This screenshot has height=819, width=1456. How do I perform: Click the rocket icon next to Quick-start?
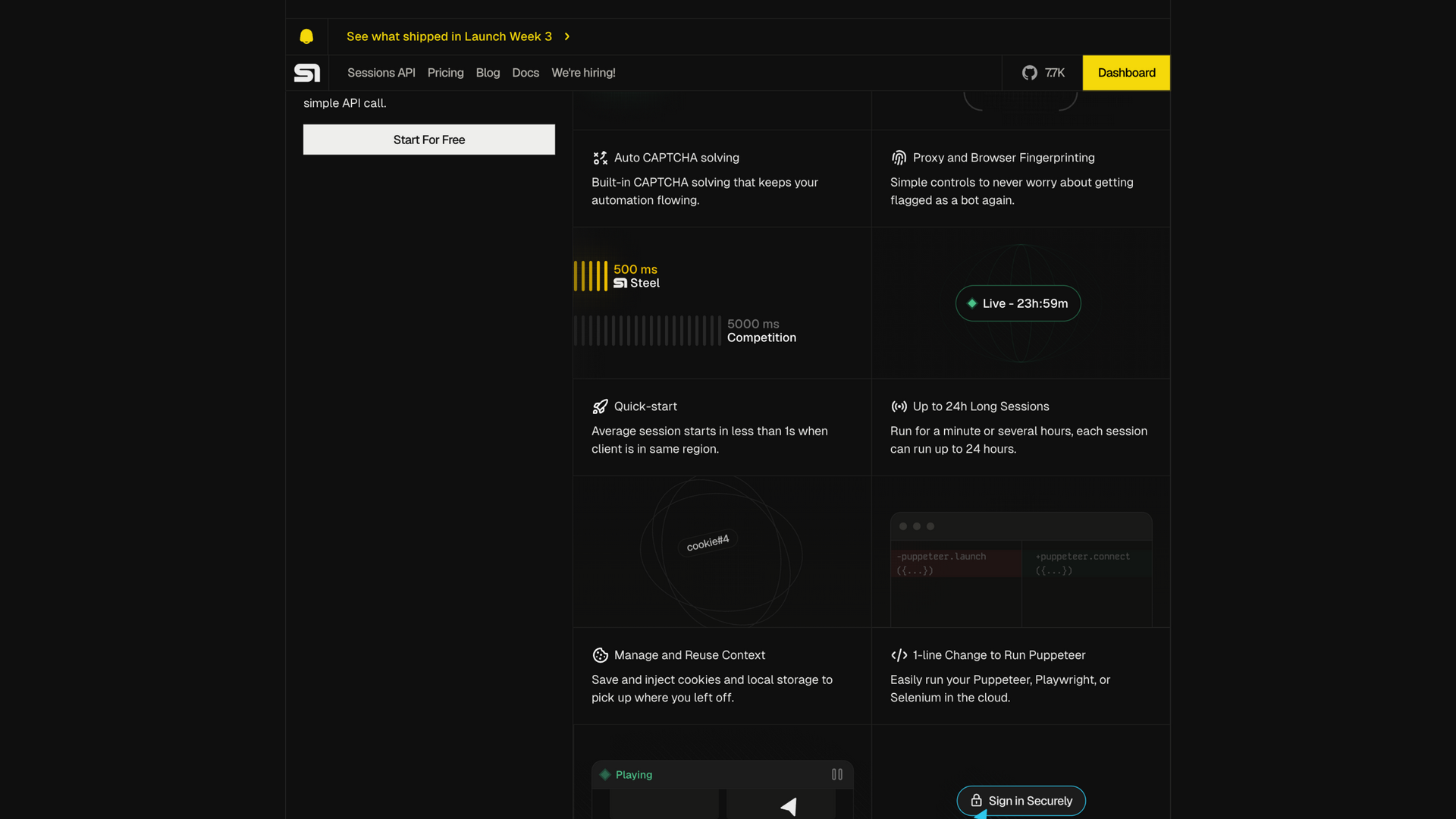pos(600,406)
